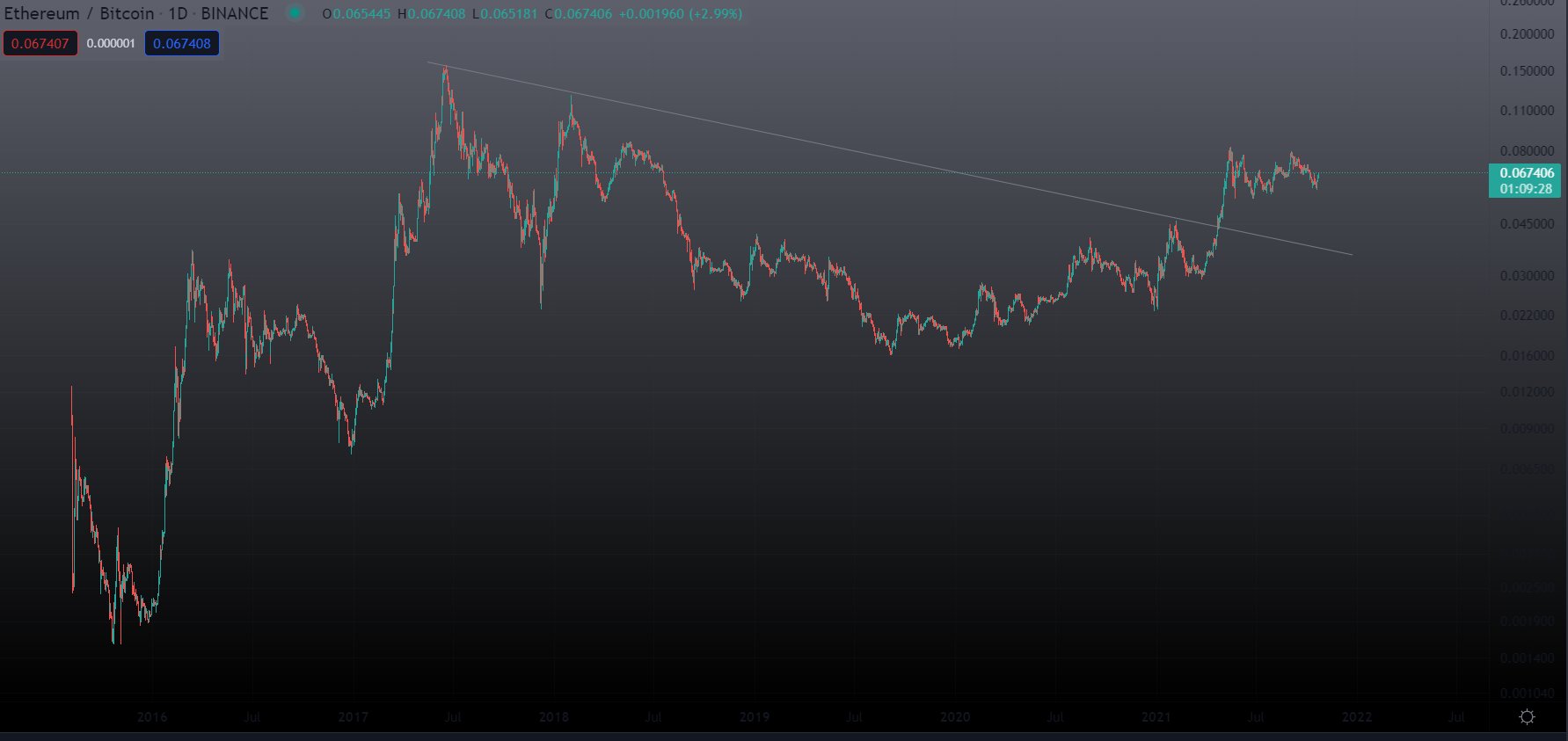1568x741 pixels.
Task: Click the Ethereum / Bitcoin symbol title
Action: click(x=79, y=13)
